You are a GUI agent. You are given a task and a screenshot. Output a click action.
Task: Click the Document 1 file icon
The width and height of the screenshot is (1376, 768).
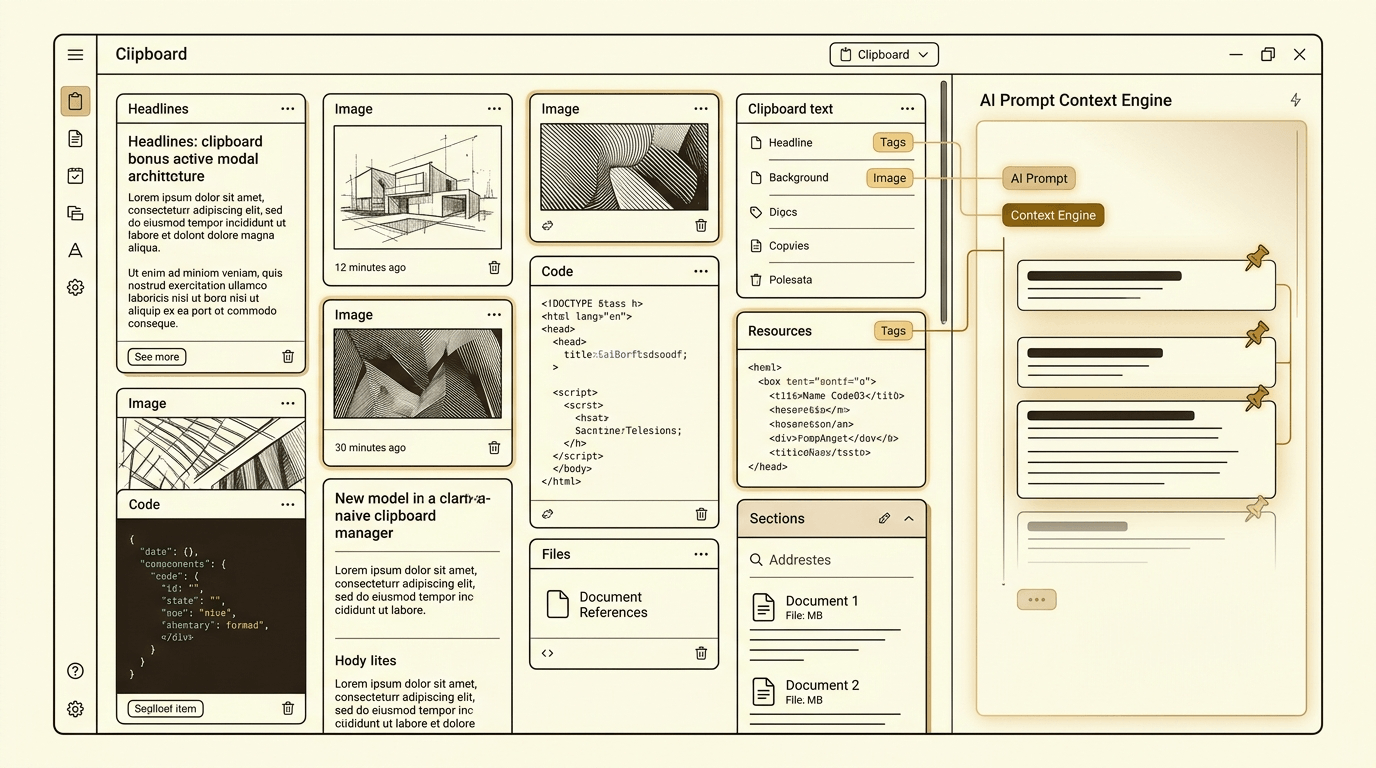coord(764,608)
